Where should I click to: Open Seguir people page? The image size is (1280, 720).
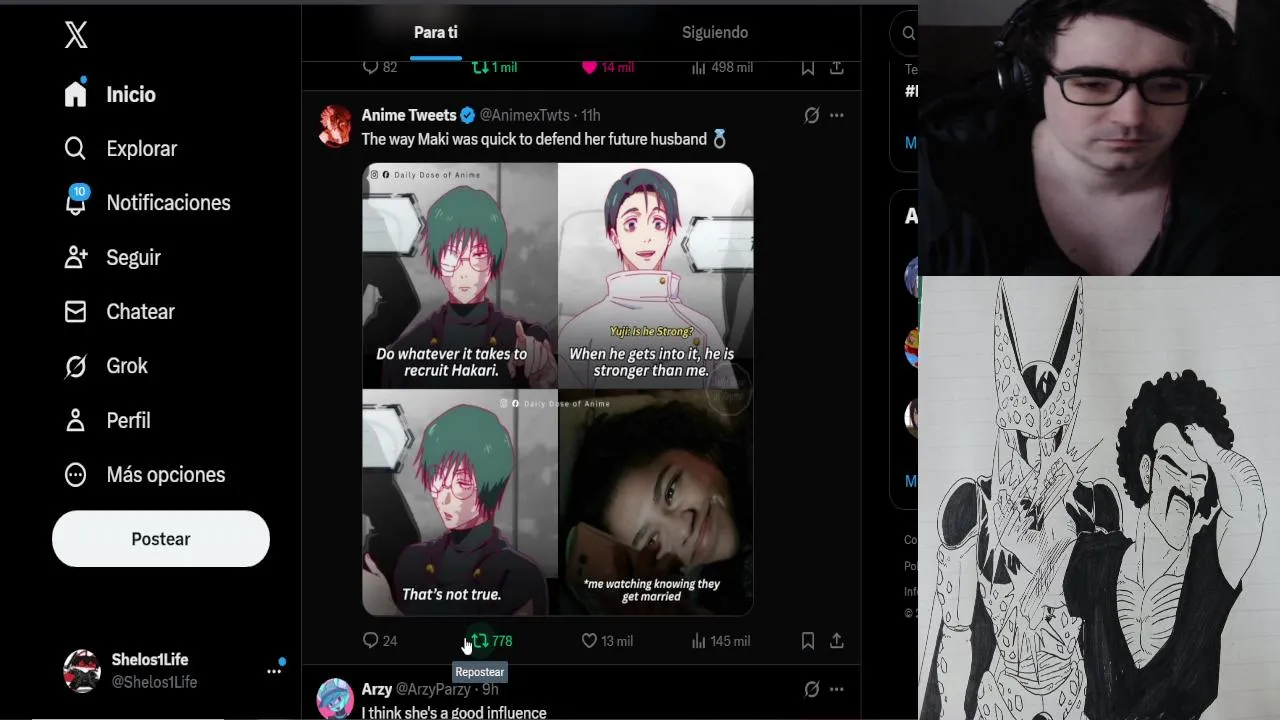(x=112, y=257)
